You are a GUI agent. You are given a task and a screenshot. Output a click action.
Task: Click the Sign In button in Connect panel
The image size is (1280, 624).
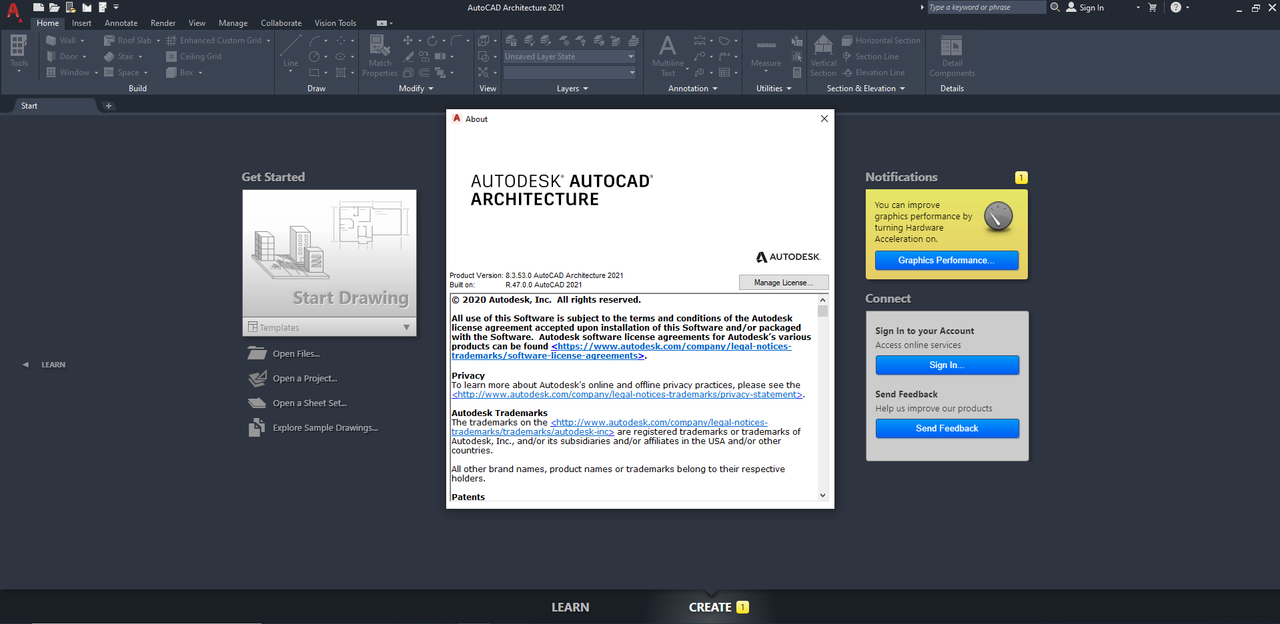[x=946, y=365]
